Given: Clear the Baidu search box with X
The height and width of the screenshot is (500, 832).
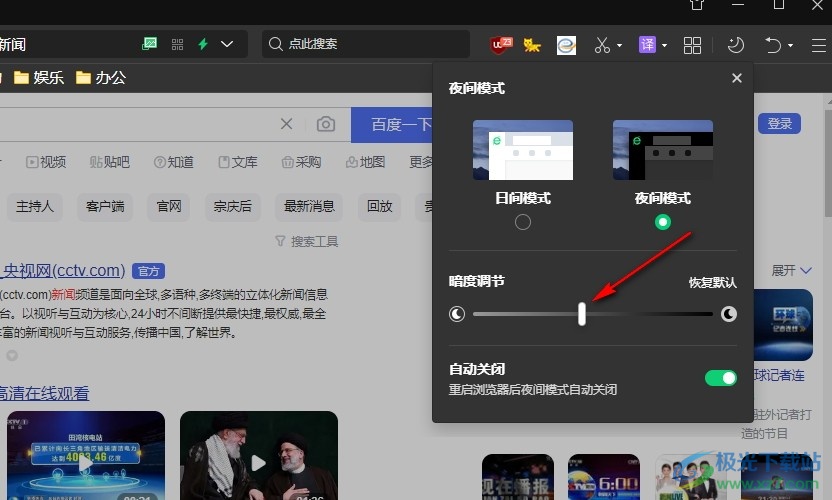Looking at the screenshot, I should [x=287, y=124].
